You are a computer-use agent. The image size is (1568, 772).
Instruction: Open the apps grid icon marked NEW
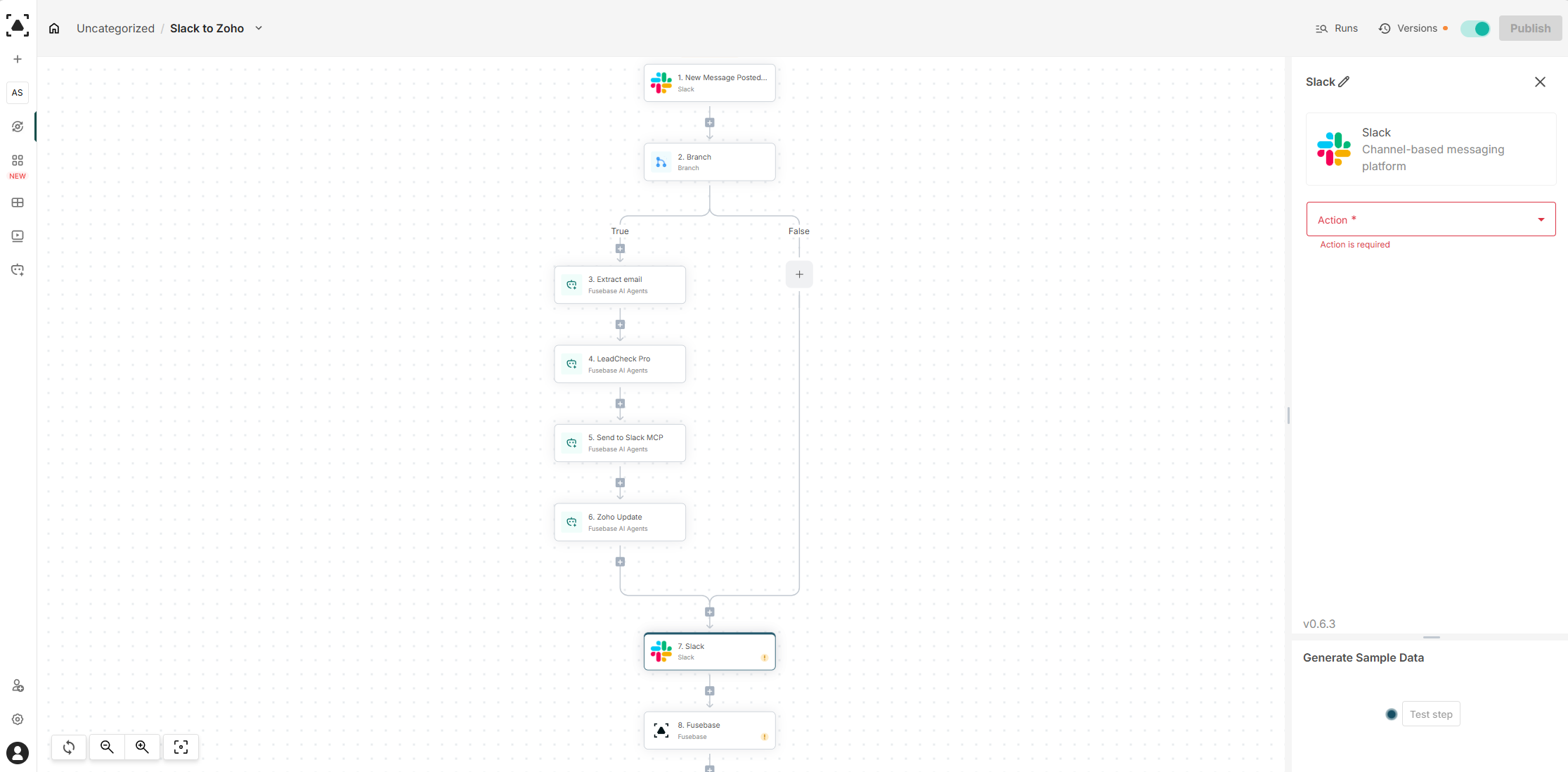coord(18,160)
